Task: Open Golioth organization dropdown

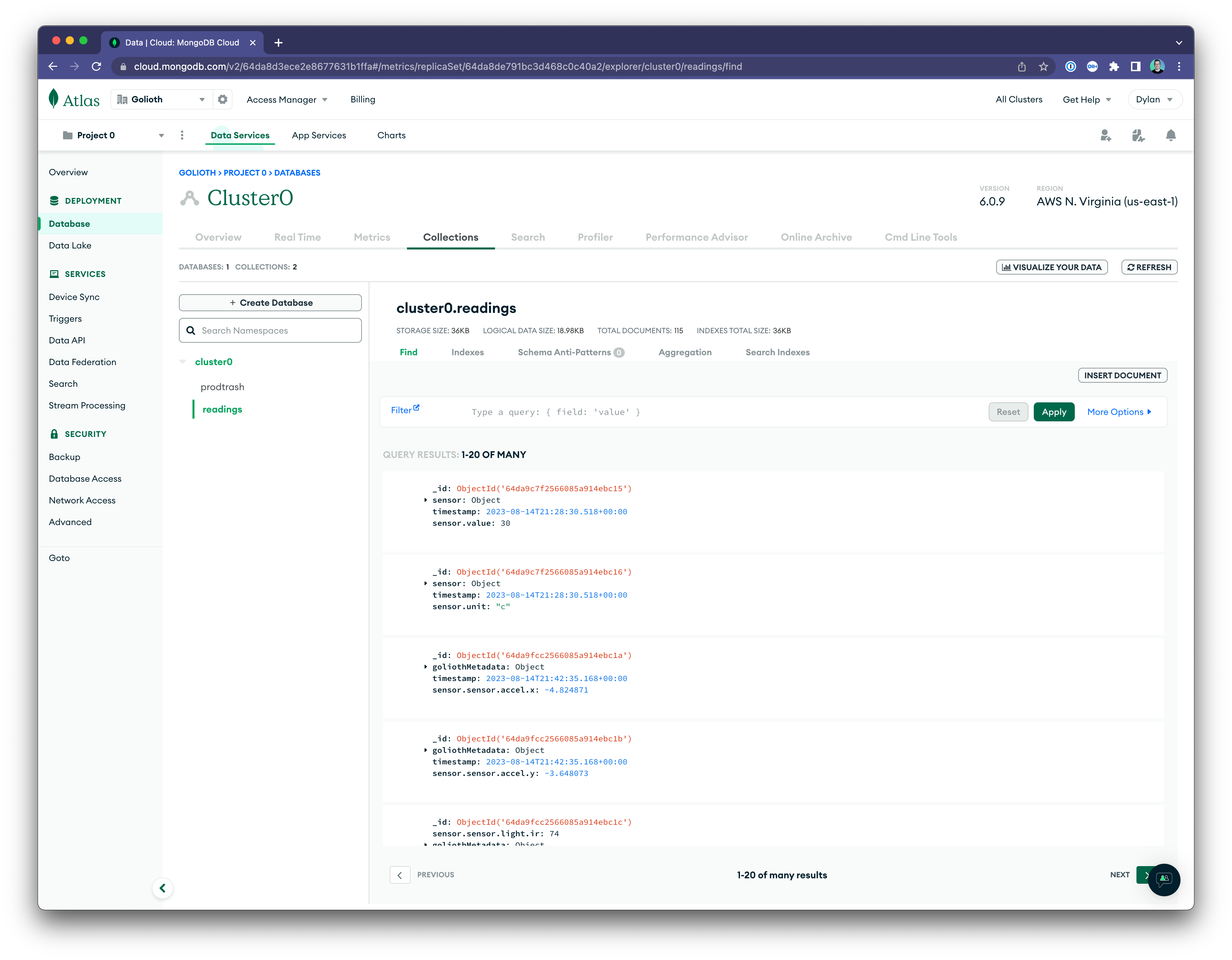Action: [162, 99]
